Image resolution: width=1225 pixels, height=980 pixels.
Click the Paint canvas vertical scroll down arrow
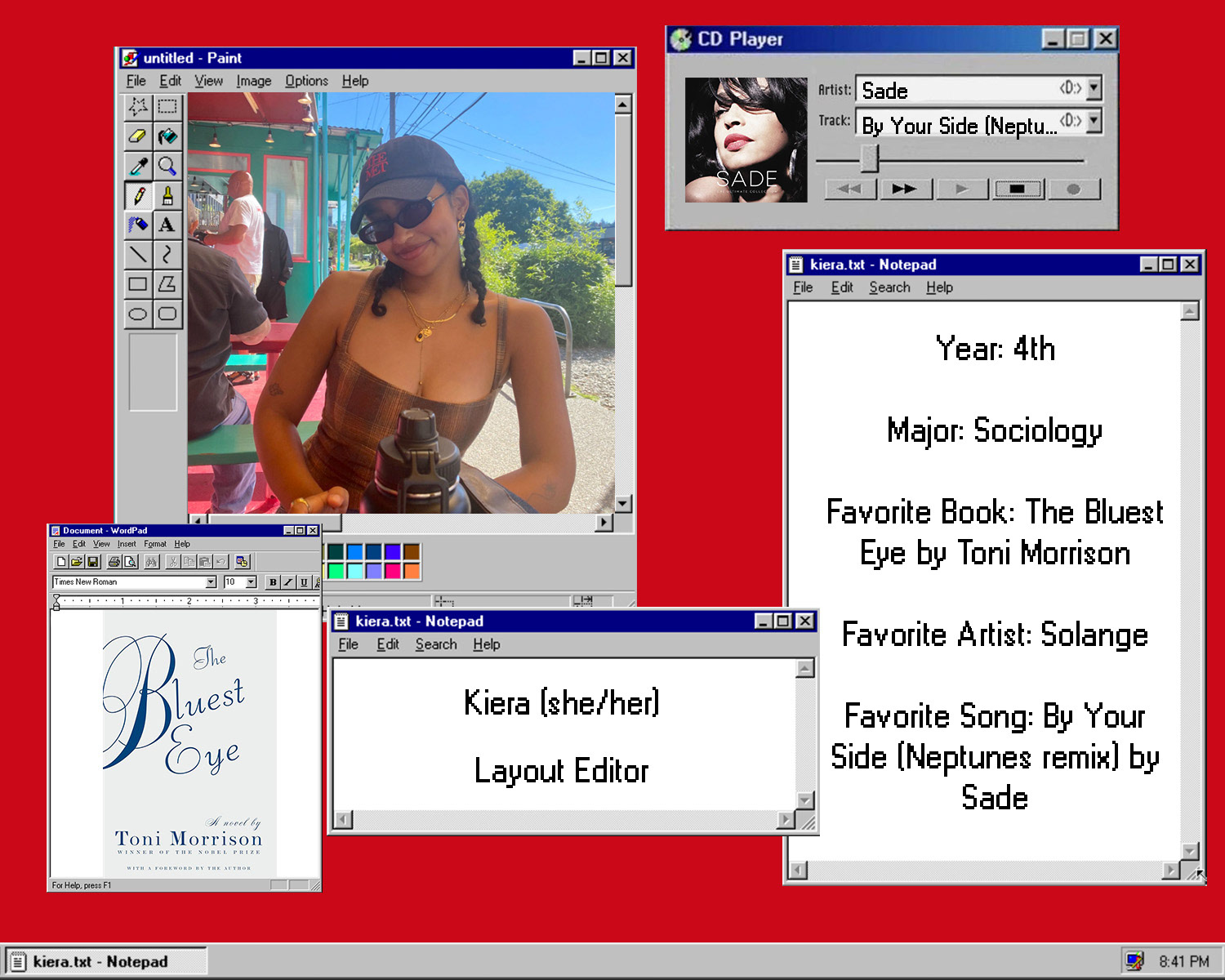click(x=623, y=504)
